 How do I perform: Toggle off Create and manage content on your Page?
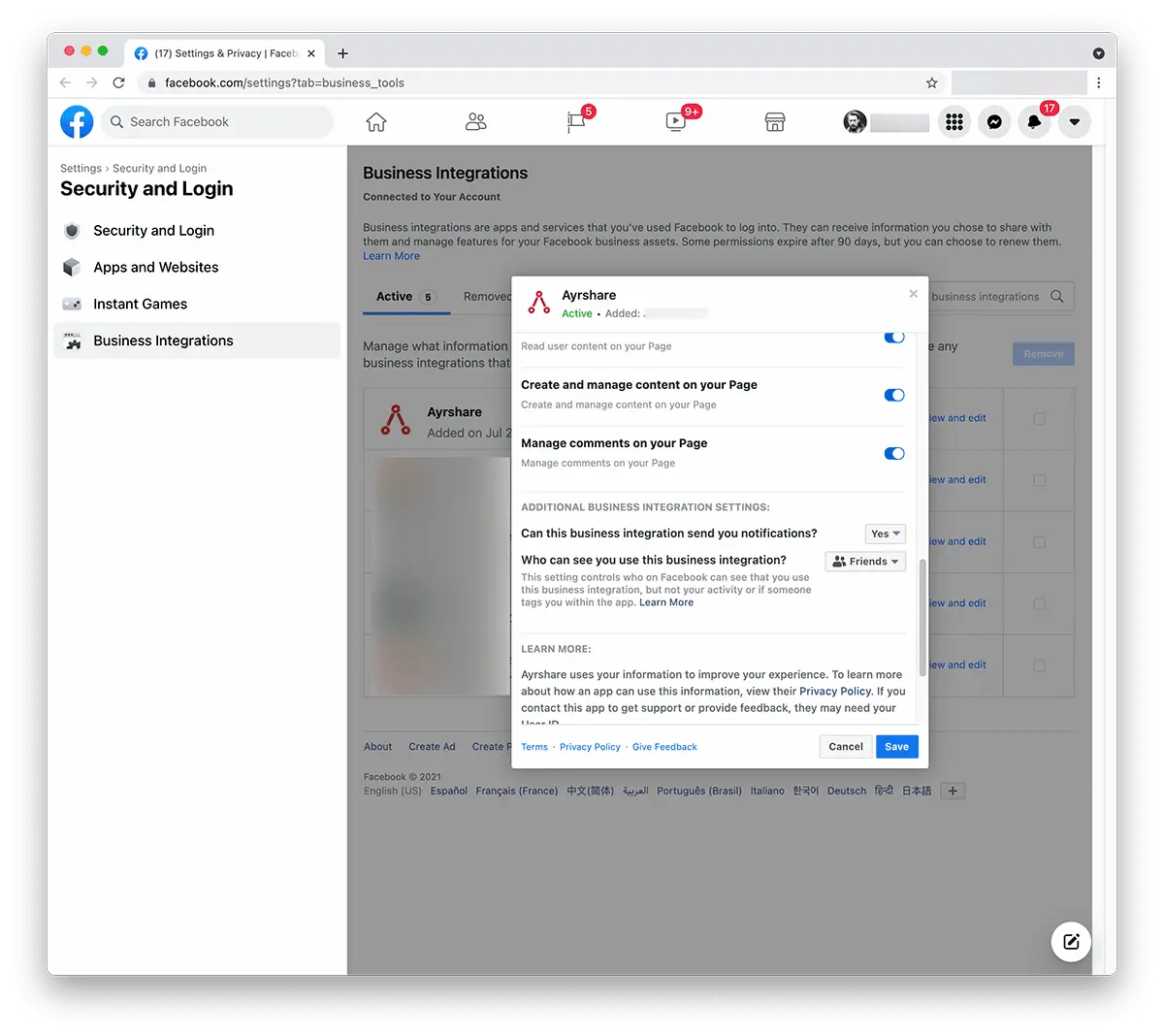coord(894,395)
